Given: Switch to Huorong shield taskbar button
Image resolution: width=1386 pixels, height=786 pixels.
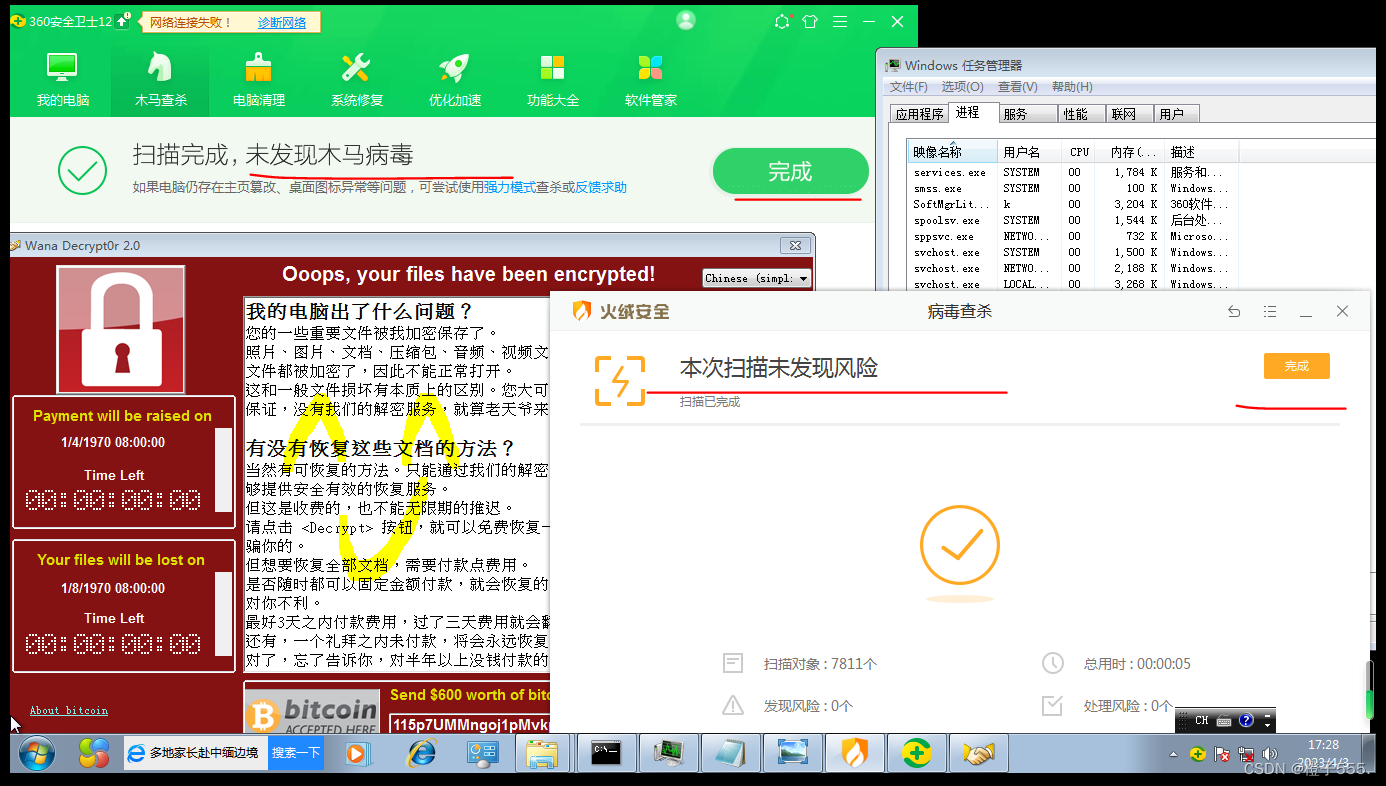Looking at the screenshot, I should coord(857,753).
